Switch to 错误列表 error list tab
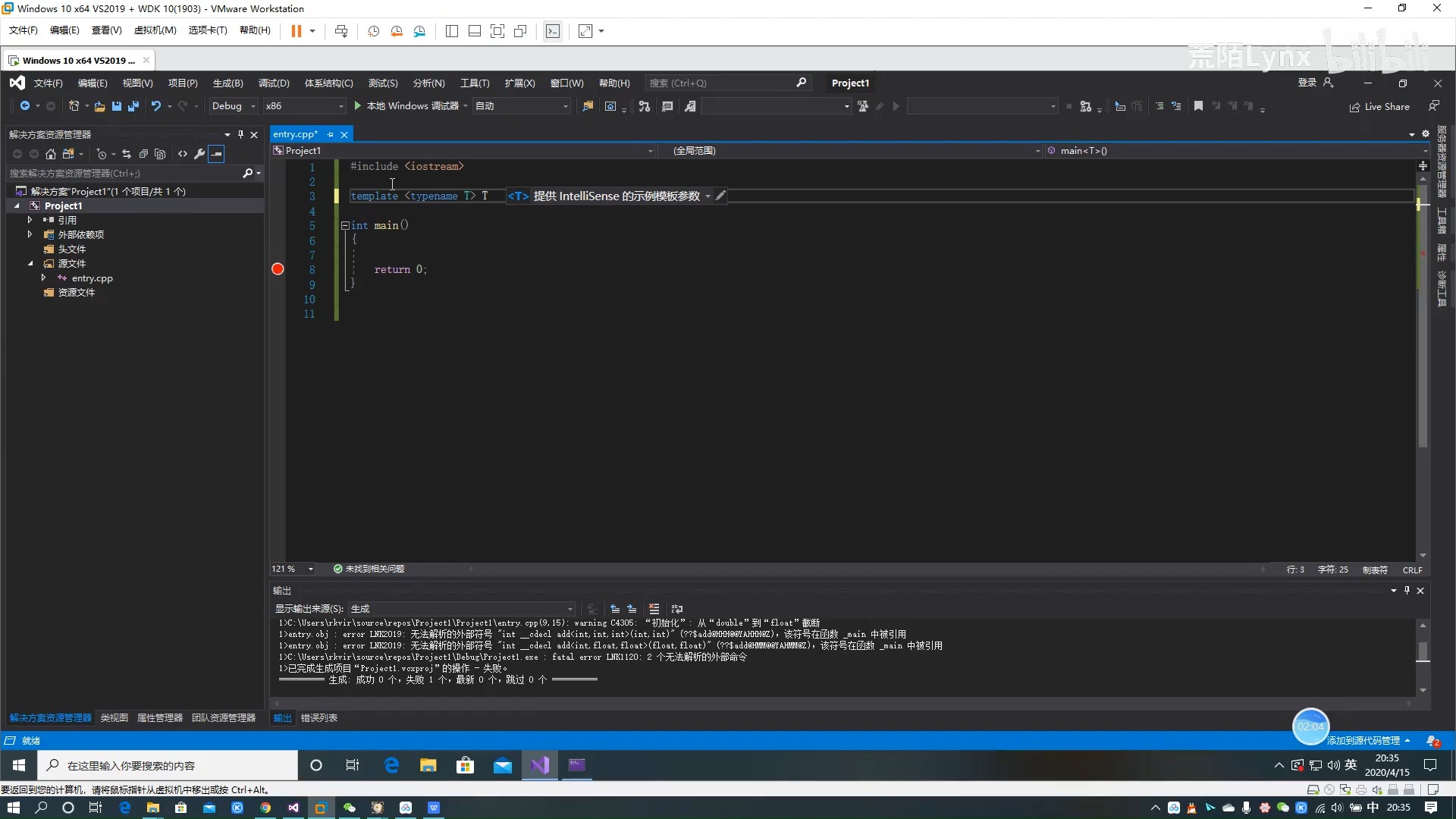The image size is (1456, 819). (x=319, y=718)
